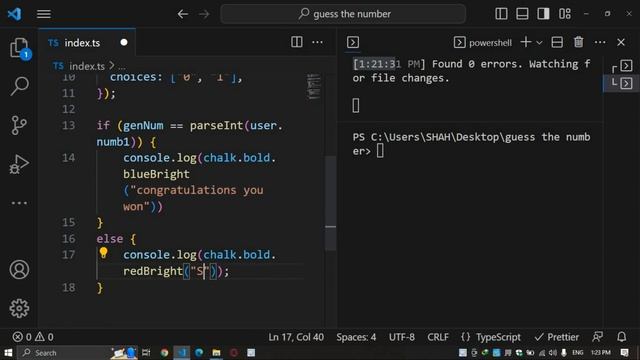Click the unsaved dot on index.ts tab
The image size is (640, 360).
point(124,42)
